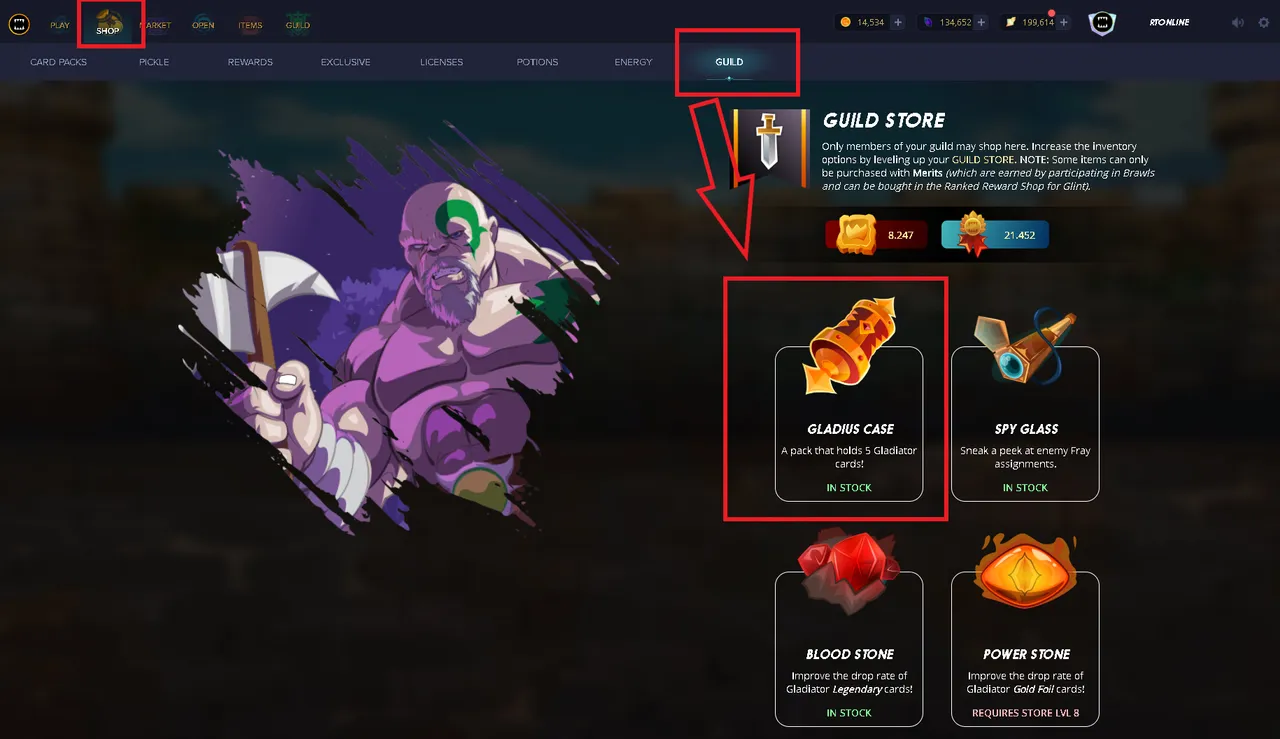Viewport: 1280px width, 739px height.
Task: Click the crown badge showing 8.247
Action: (876, 235)
